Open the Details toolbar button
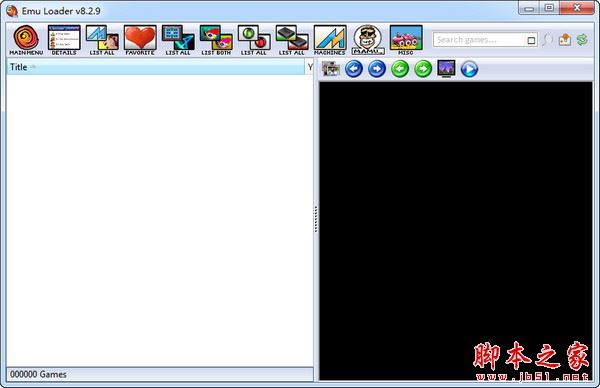The width and height of the screenshot is (600, 388). tap(64, 40)
